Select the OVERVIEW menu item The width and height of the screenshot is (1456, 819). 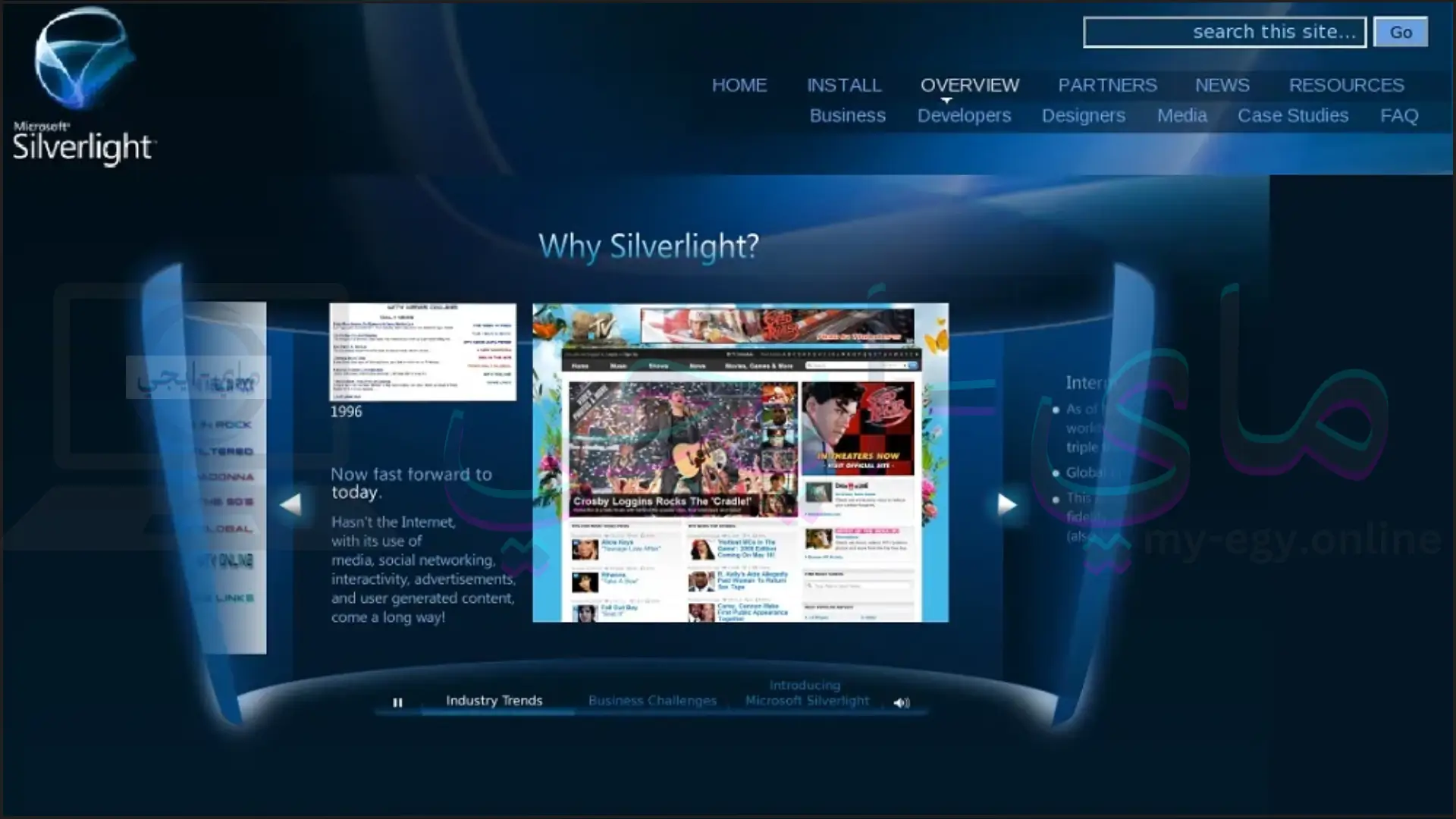click(x=970, y=85)
